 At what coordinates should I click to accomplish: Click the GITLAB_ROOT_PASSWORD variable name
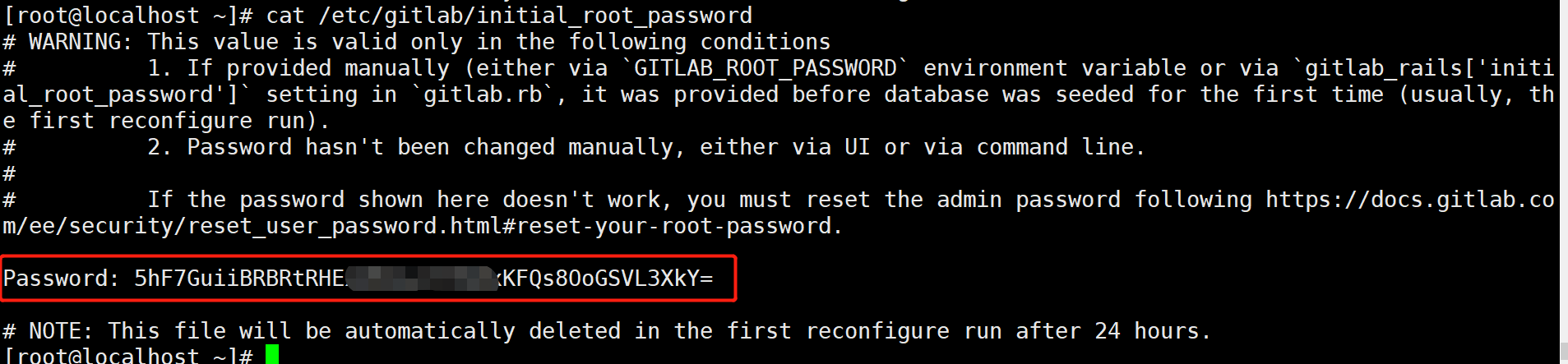coord(765,68)
